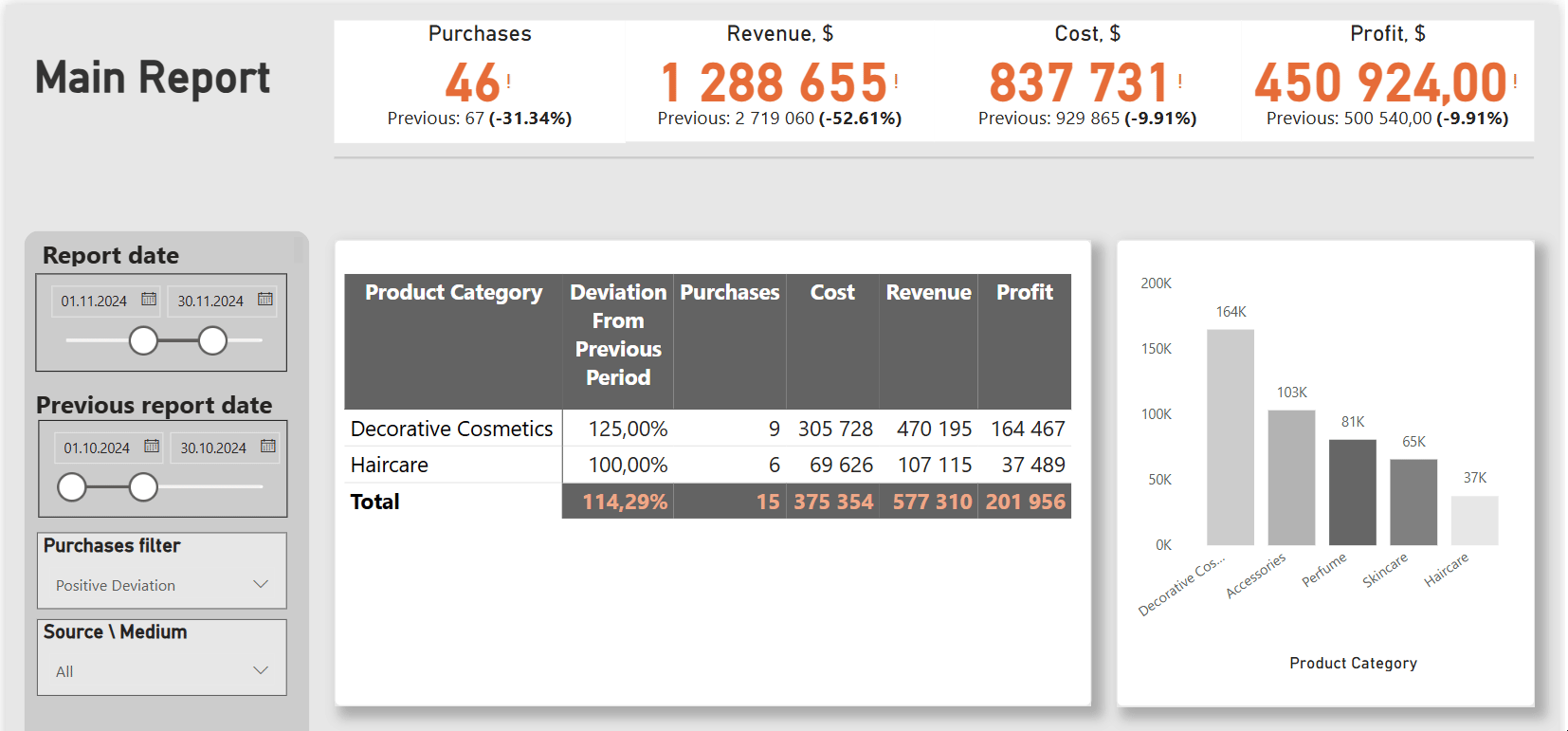The width and height of the screenshot is (1568, 731).
Task: Open calendar for previous end date 30.10.2024
Action: click(x=268, y=447)
